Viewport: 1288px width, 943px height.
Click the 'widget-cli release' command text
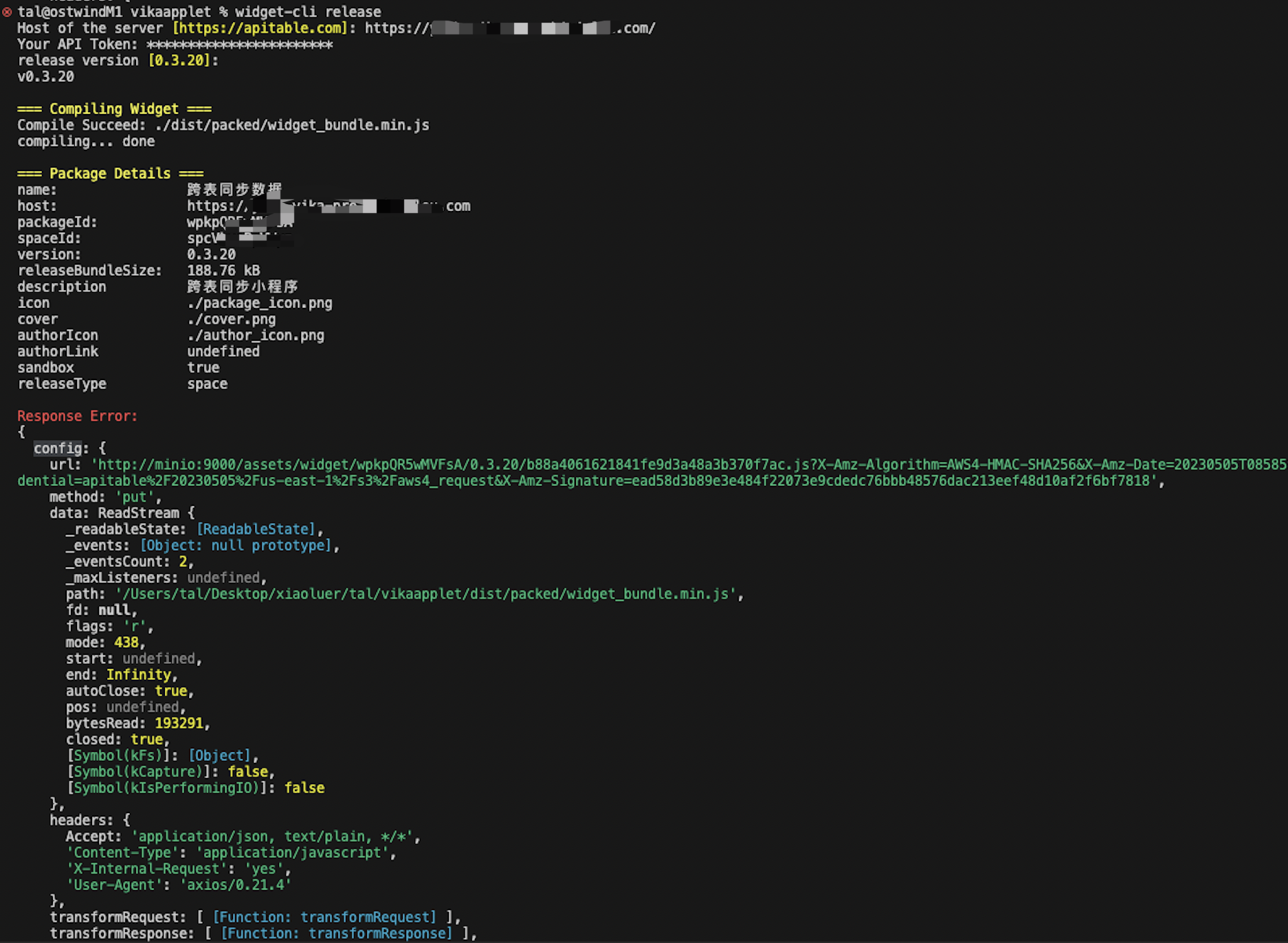[x=308, y=12]
